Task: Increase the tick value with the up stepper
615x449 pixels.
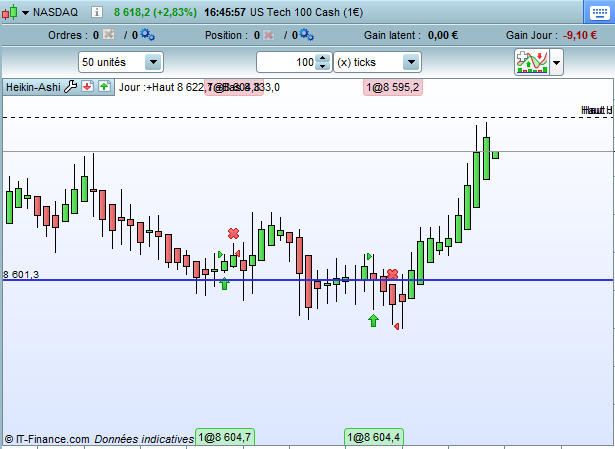Action: (x=323, y=58)
